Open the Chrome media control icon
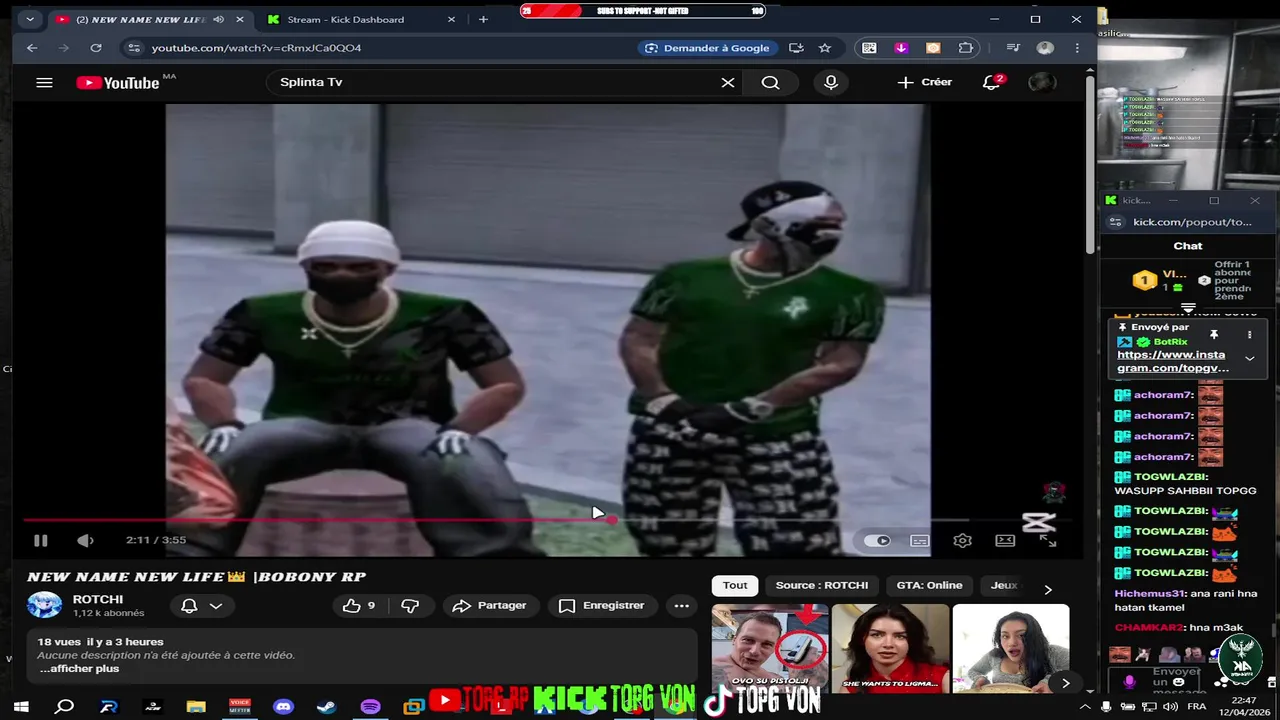This screenshot has width=1280, height=720. point(1013,48)
